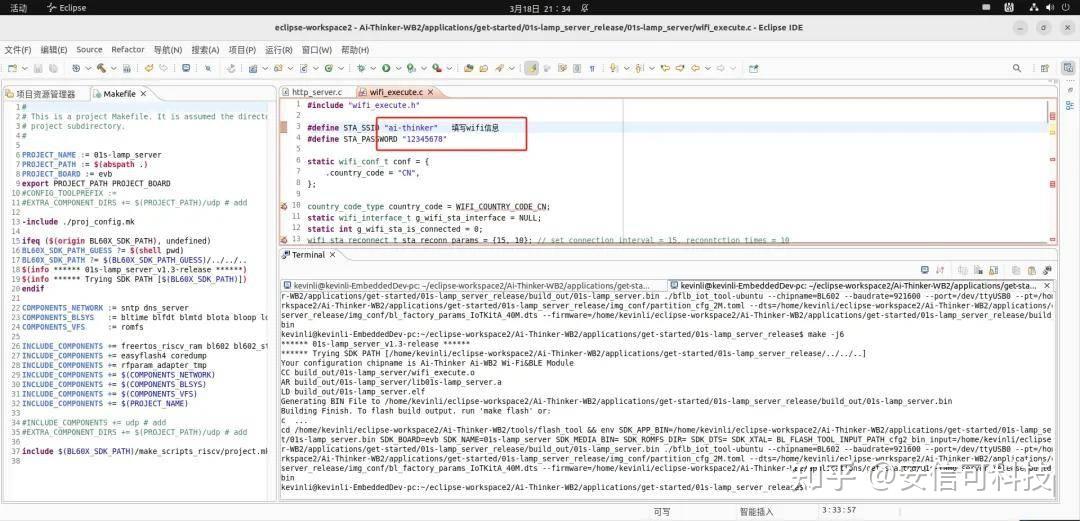
Task: Click PROJECT_NAME line in Makefile
Action: (92, 155)
